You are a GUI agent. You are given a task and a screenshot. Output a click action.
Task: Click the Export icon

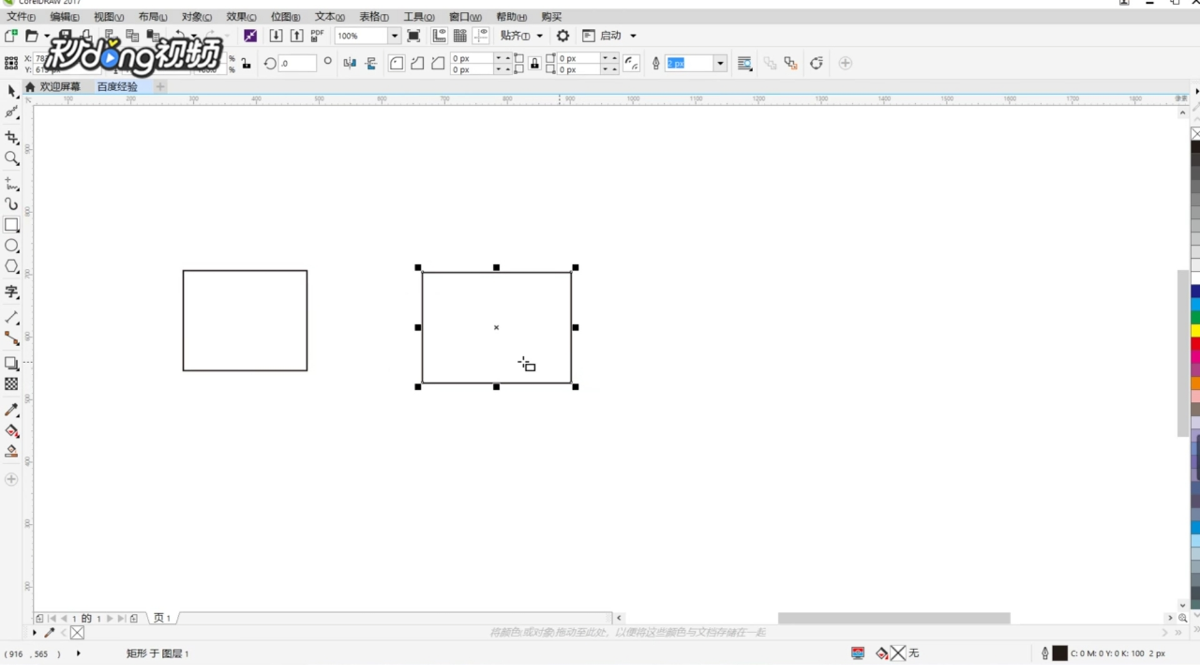click(297, 35)
